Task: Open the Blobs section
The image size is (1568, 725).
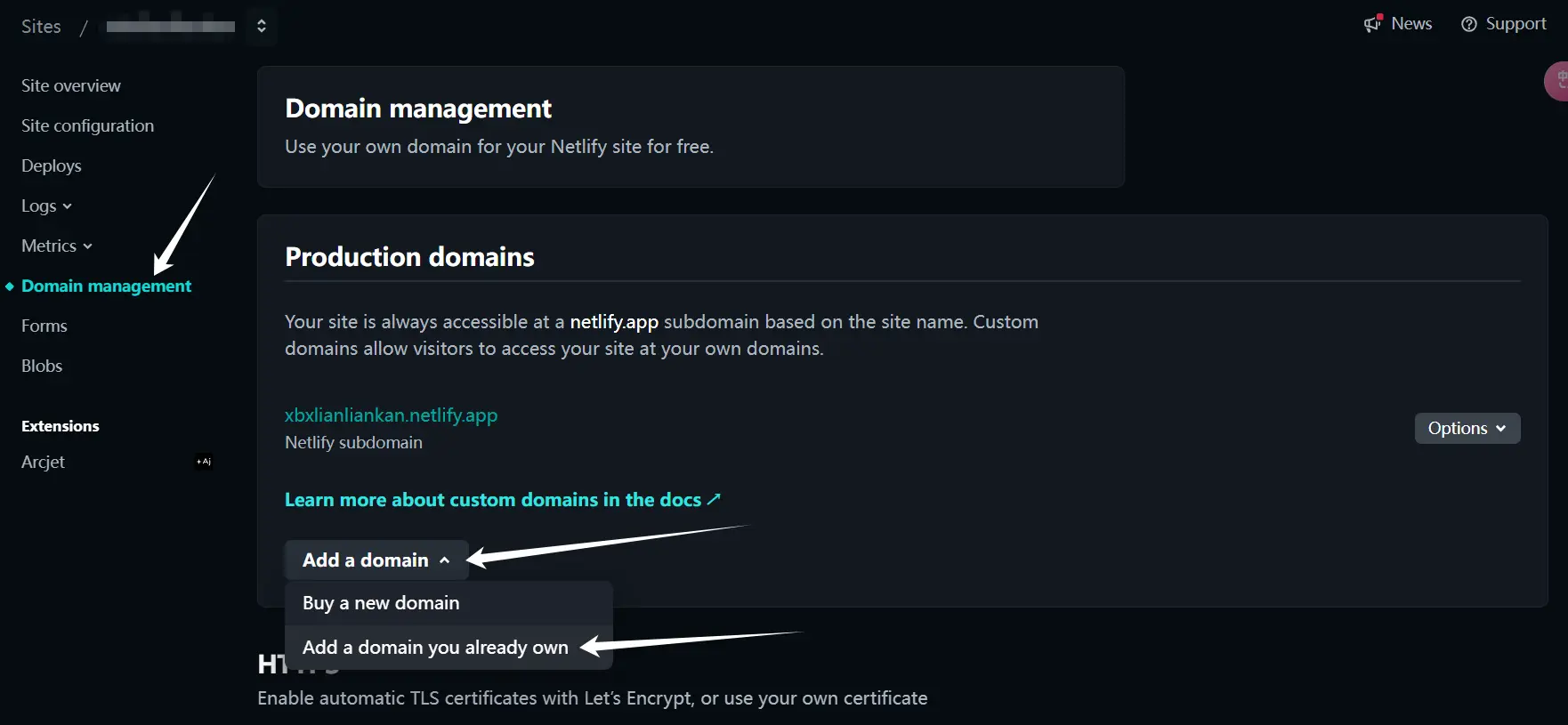Action: click(42, 367)
